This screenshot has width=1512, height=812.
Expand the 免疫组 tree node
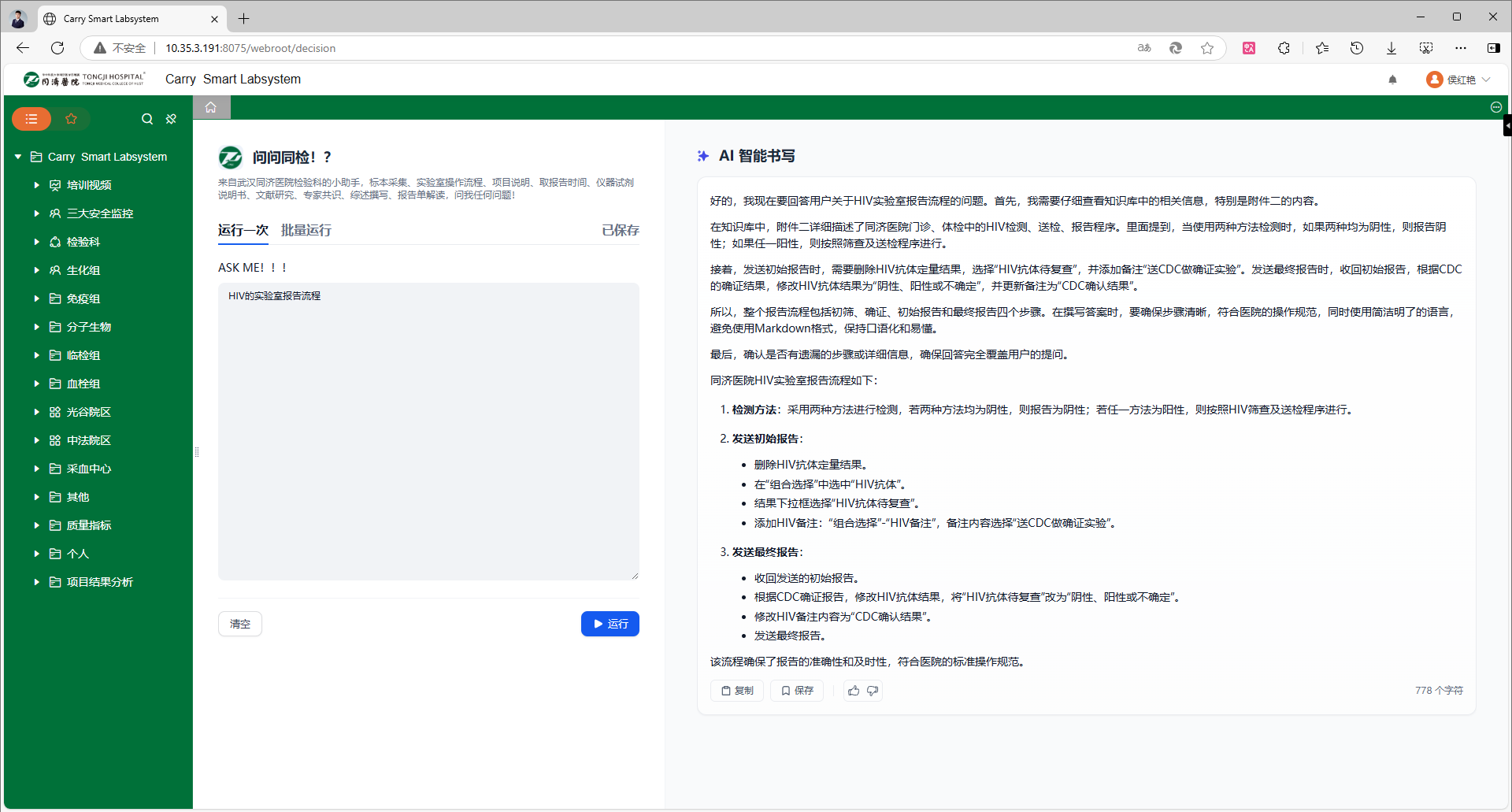coord(36,298)
